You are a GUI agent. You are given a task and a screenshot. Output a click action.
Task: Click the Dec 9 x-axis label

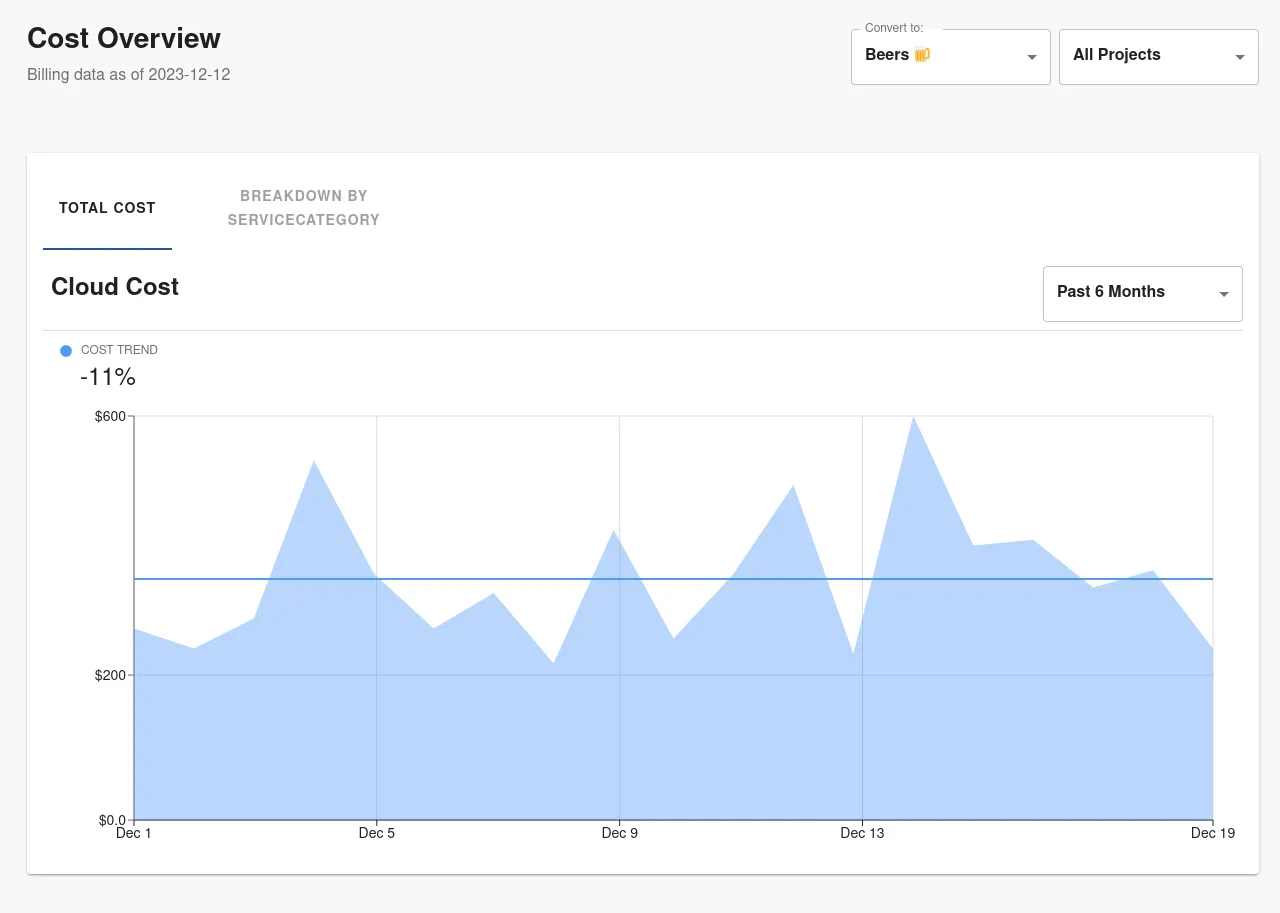click(x=619, y=833)
